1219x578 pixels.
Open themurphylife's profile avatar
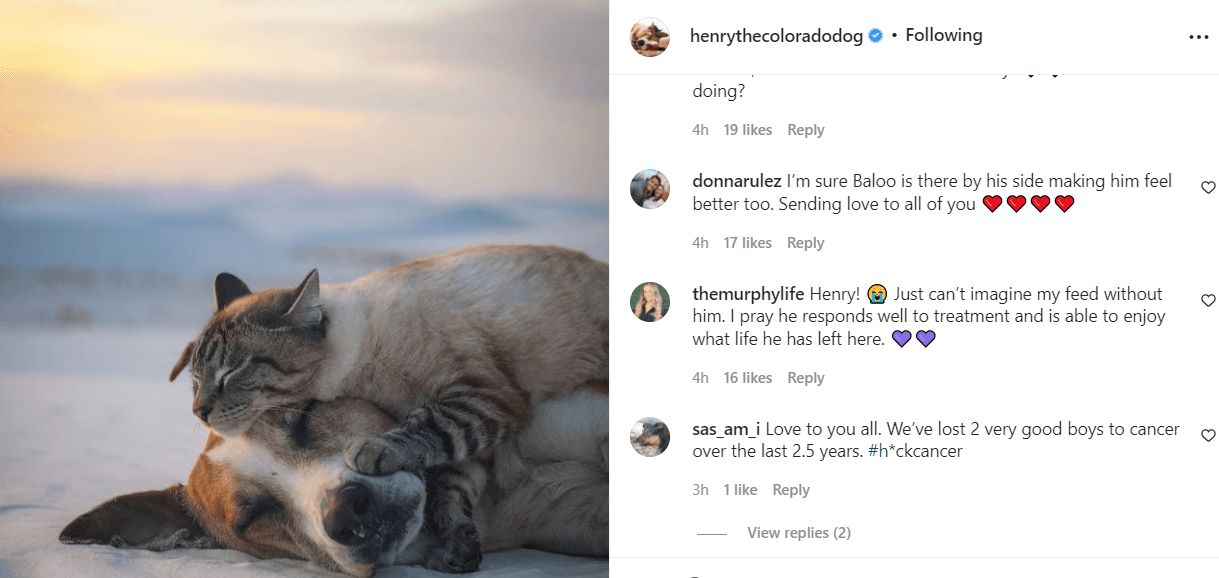(x=650, y=301)
